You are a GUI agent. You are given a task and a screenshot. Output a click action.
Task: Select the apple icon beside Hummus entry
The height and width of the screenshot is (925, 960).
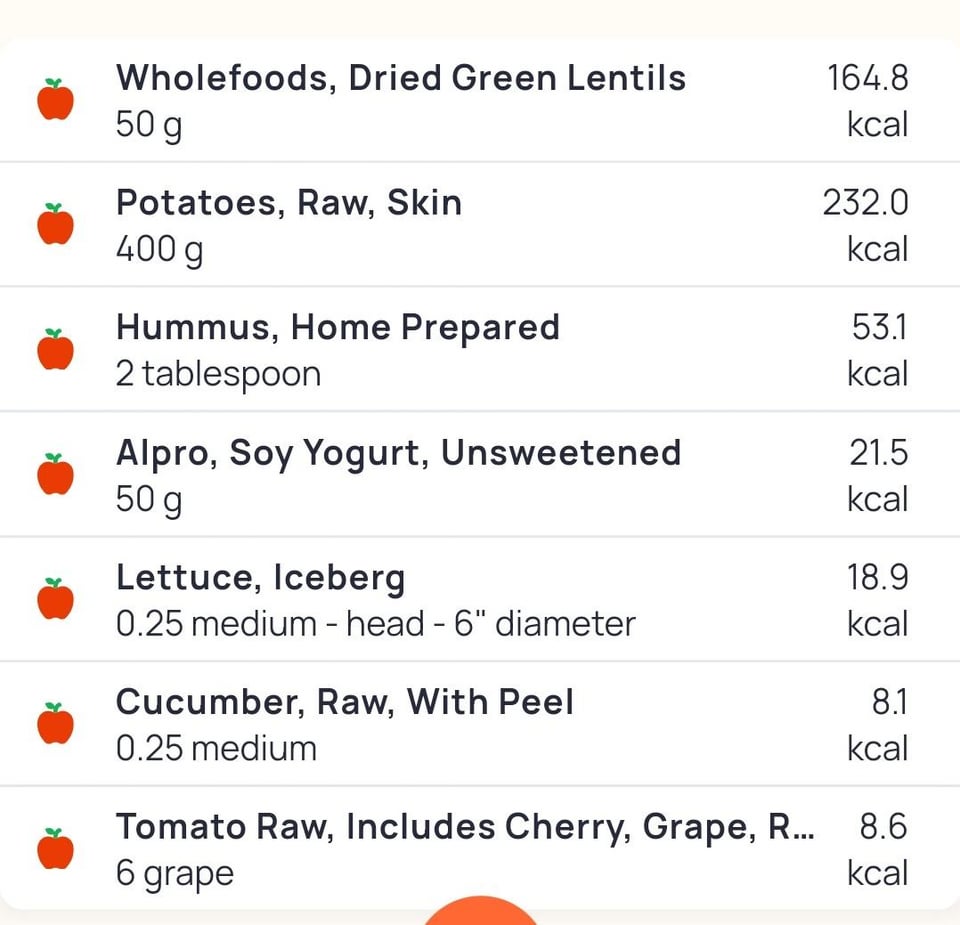(56, 350)
